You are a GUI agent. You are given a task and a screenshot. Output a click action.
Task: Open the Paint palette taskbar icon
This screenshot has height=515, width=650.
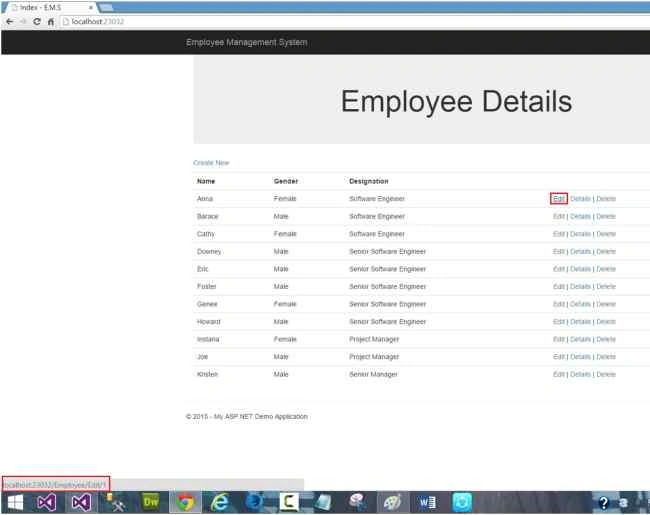[392, 503]
